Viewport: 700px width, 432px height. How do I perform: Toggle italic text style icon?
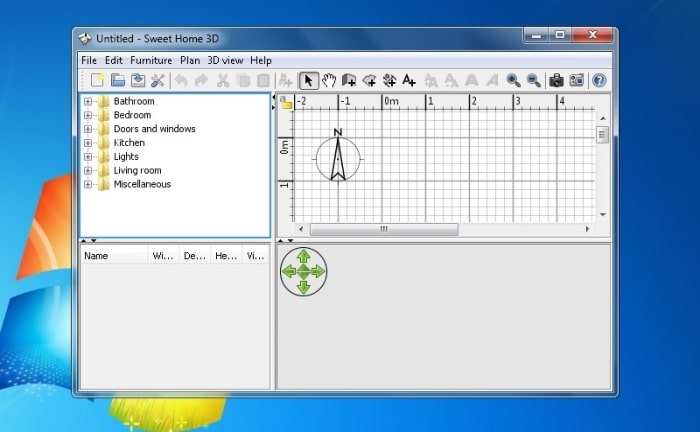coord(492,80)
